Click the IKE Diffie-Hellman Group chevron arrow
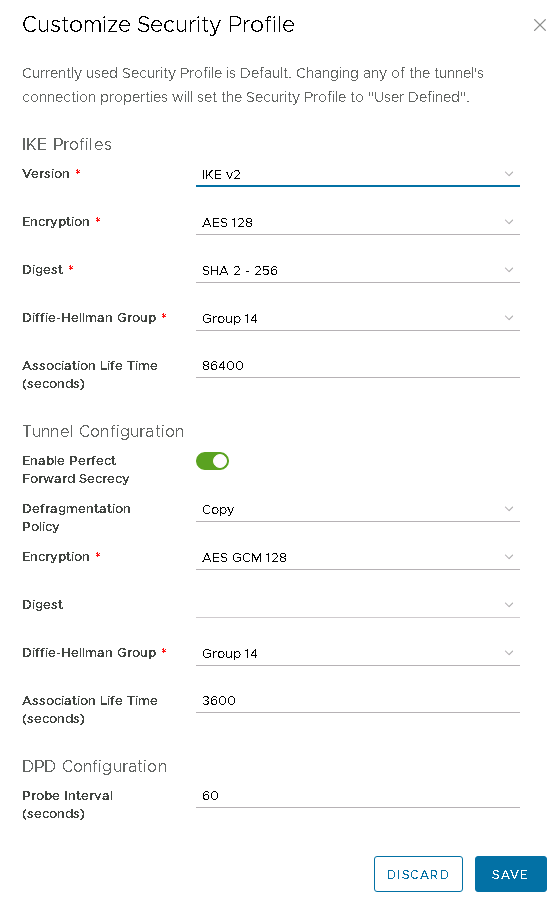The image size is (556, 905). point(509,318)
